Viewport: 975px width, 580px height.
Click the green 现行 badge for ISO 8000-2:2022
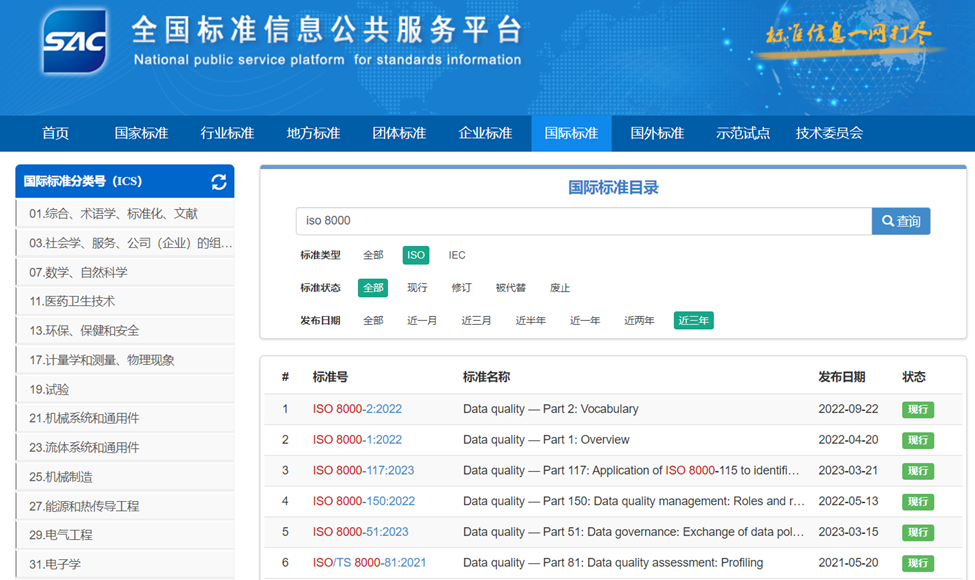917,409
